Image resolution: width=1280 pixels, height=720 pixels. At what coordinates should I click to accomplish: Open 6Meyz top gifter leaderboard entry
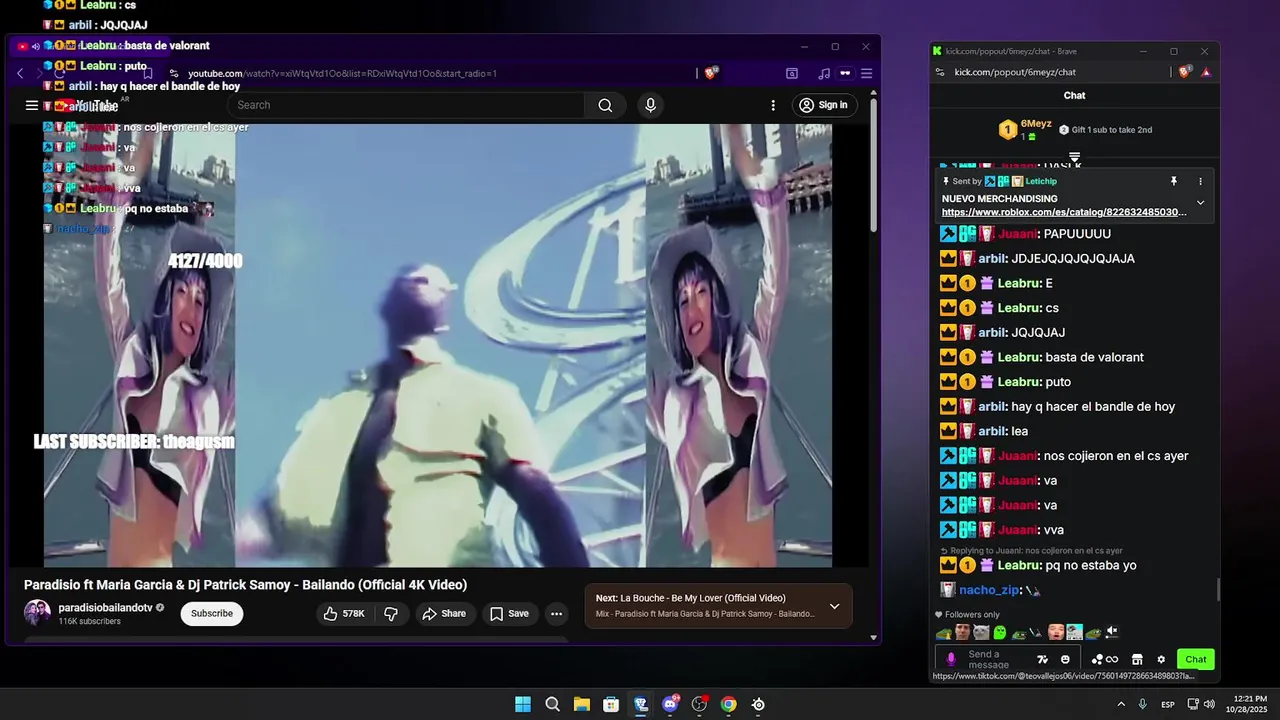coord(1027,130)
